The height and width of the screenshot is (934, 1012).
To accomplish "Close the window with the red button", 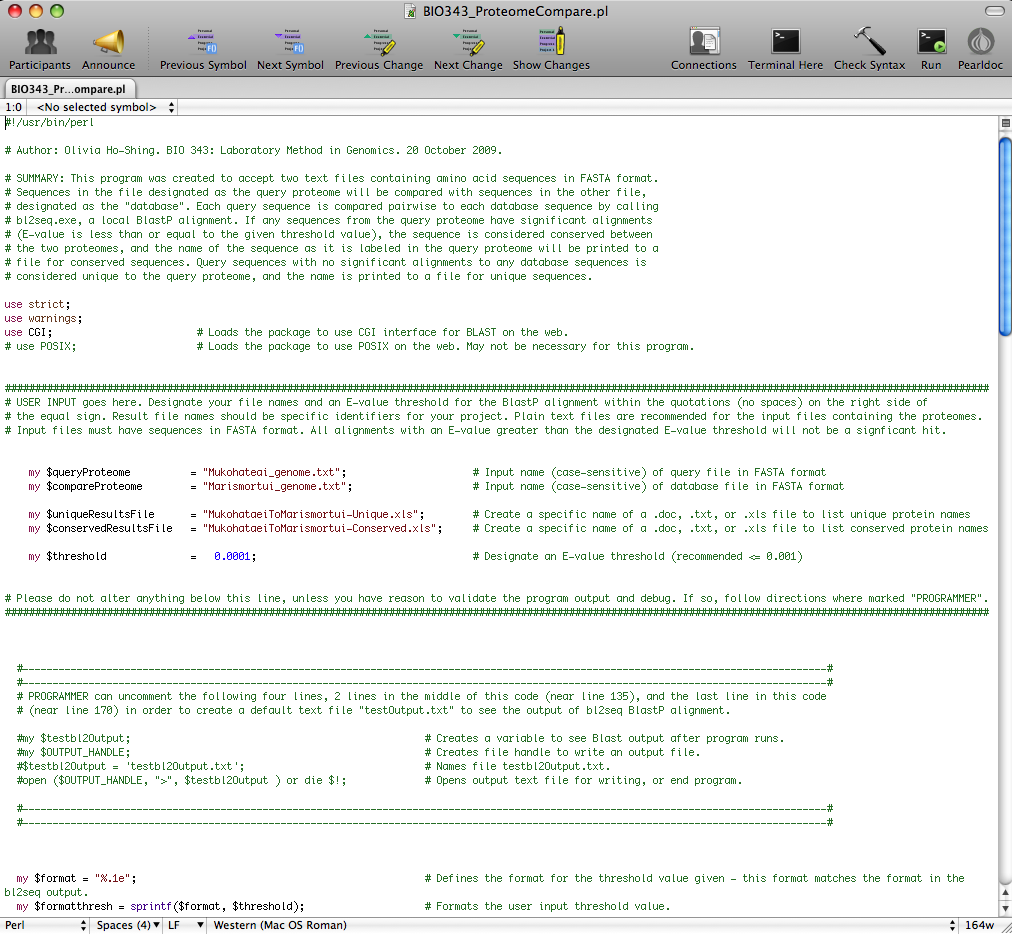I will (14, 11).
